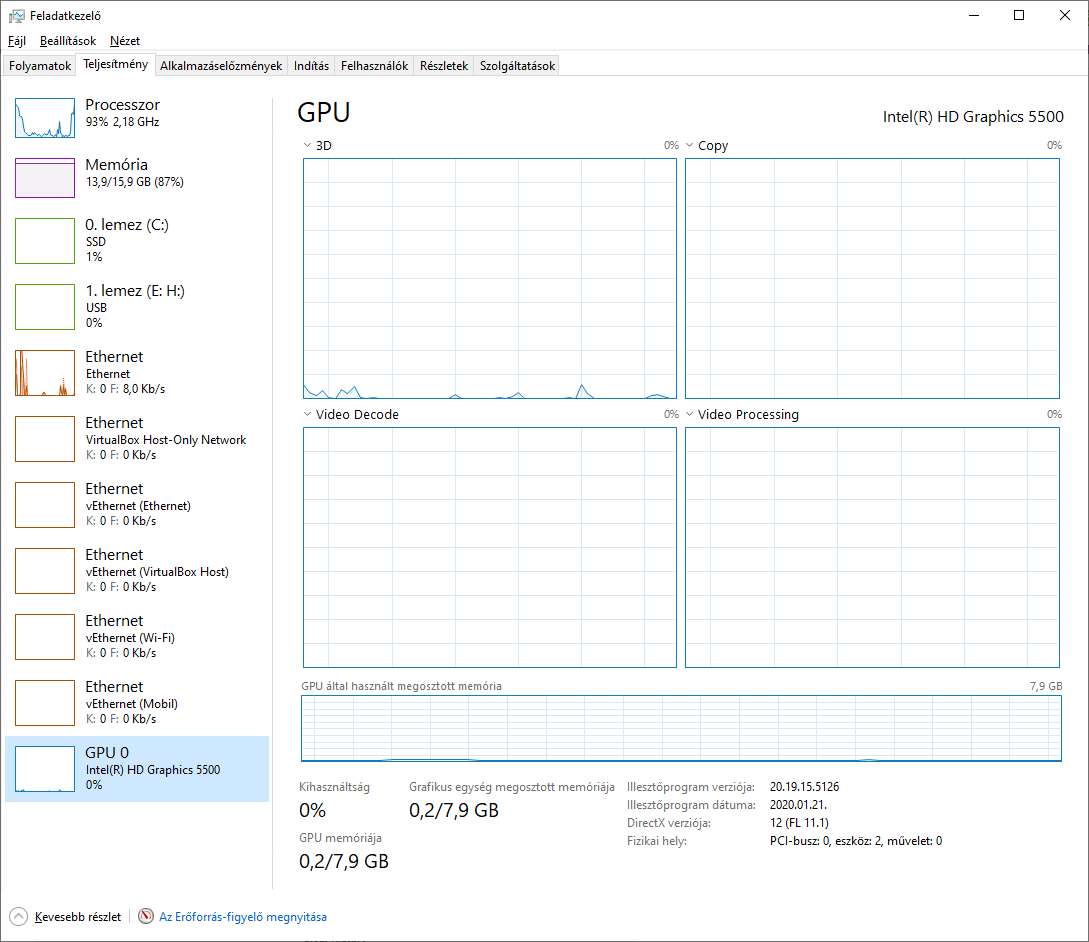1089x942 pixels.
Task: Open the 1. lemez (E: H:) USB graph
Action: 45,307
